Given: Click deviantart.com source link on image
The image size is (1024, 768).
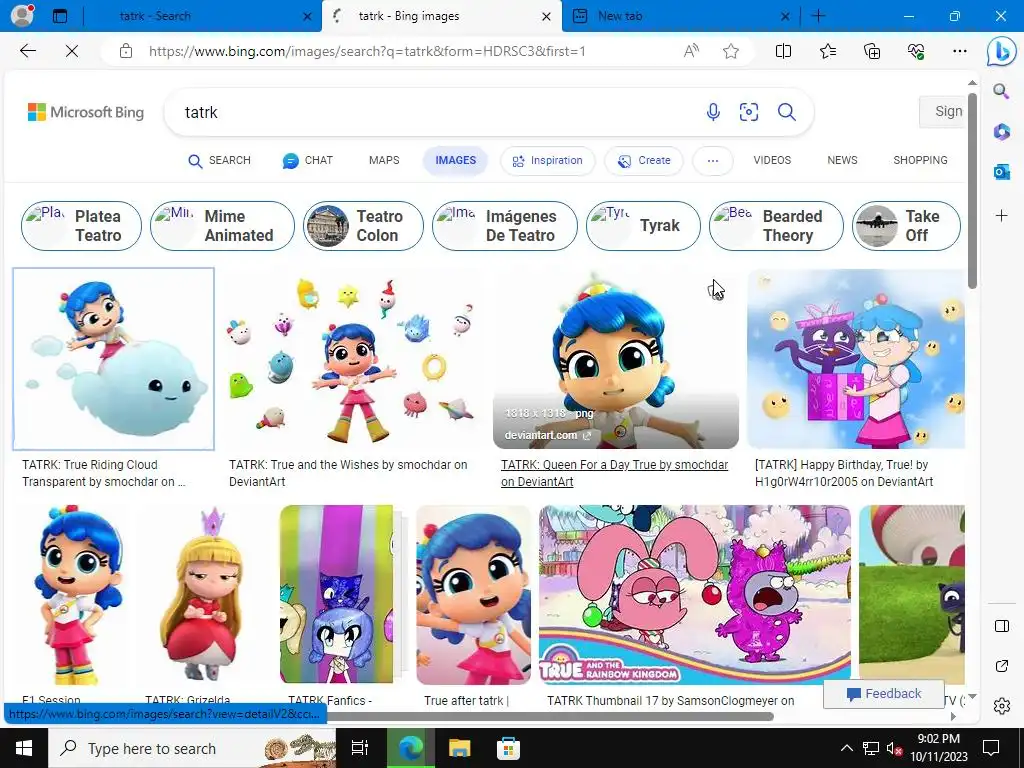Looking at the screenshot, I should (x=547, y=435).
